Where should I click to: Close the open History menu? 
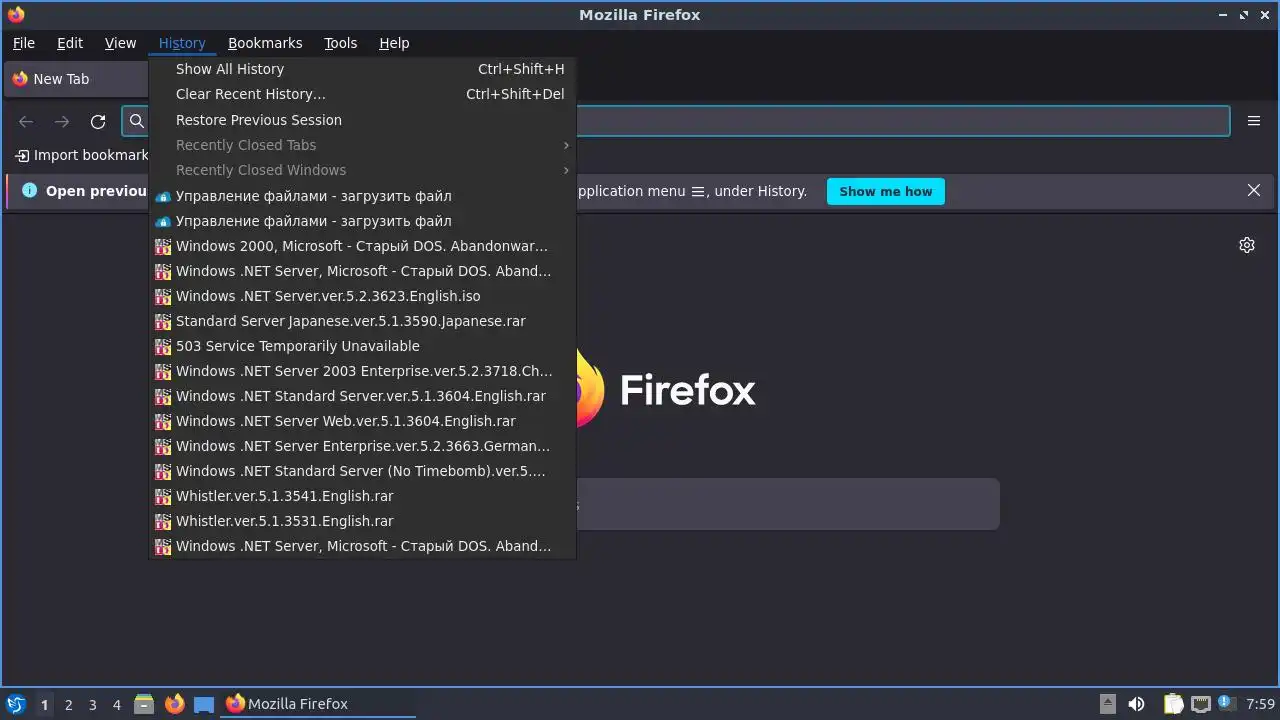click(x=182, y=43)
